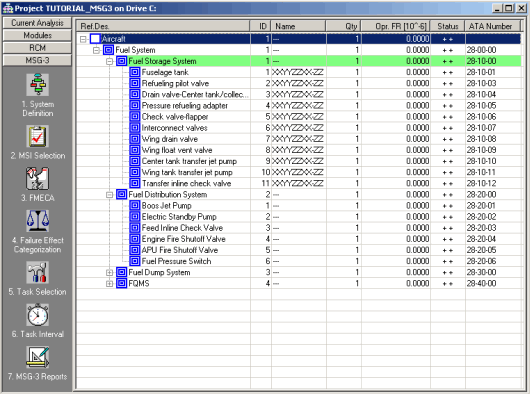Expand the Fuel Dump System node
530x394 pixels.
109,272
